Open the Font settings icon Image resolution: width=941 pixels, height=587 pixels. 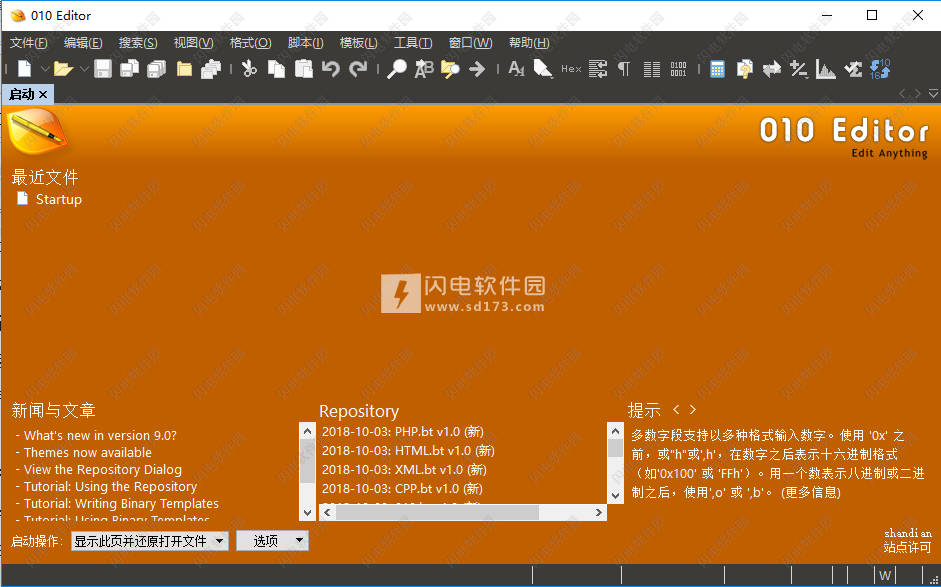click(x=516, y=69)
